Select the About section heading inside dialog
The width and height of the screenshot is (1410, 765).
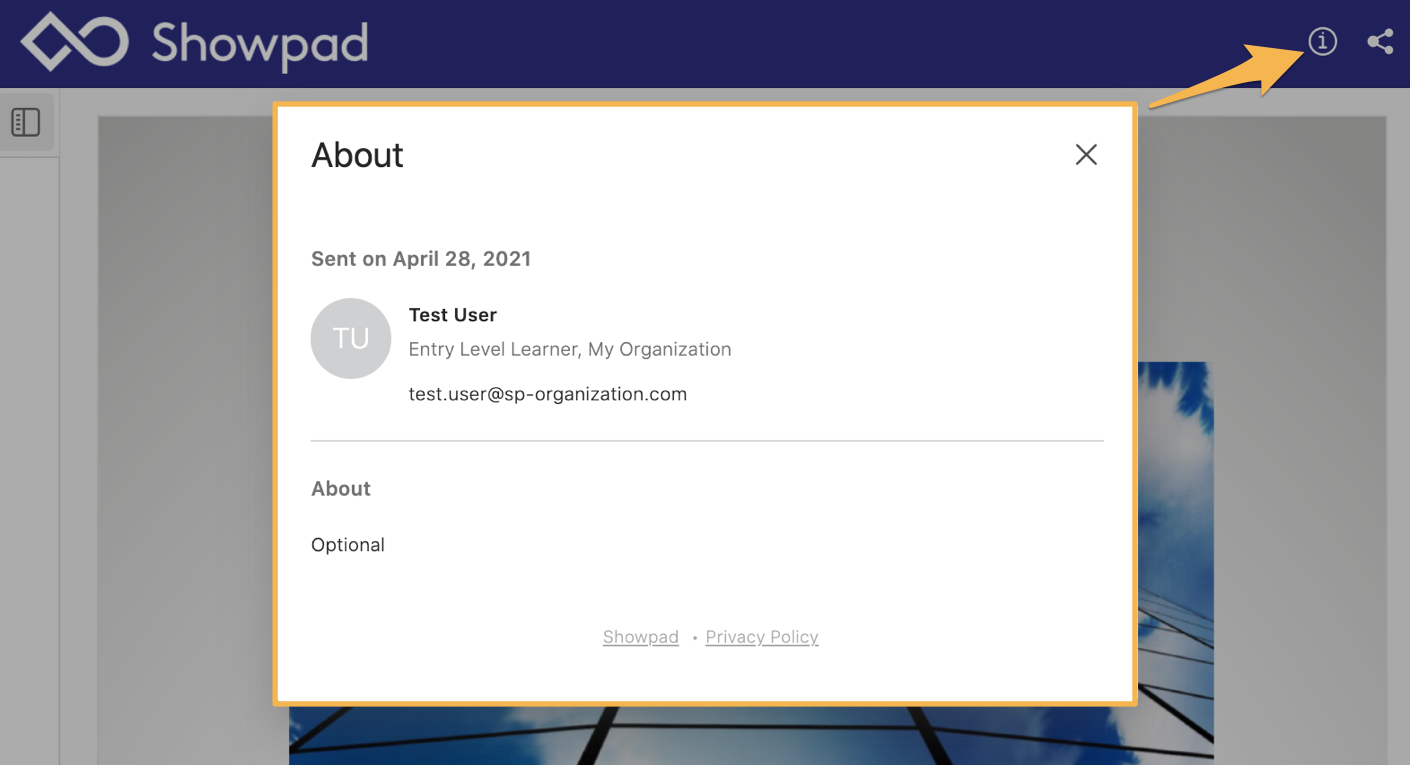coord(341,488)
